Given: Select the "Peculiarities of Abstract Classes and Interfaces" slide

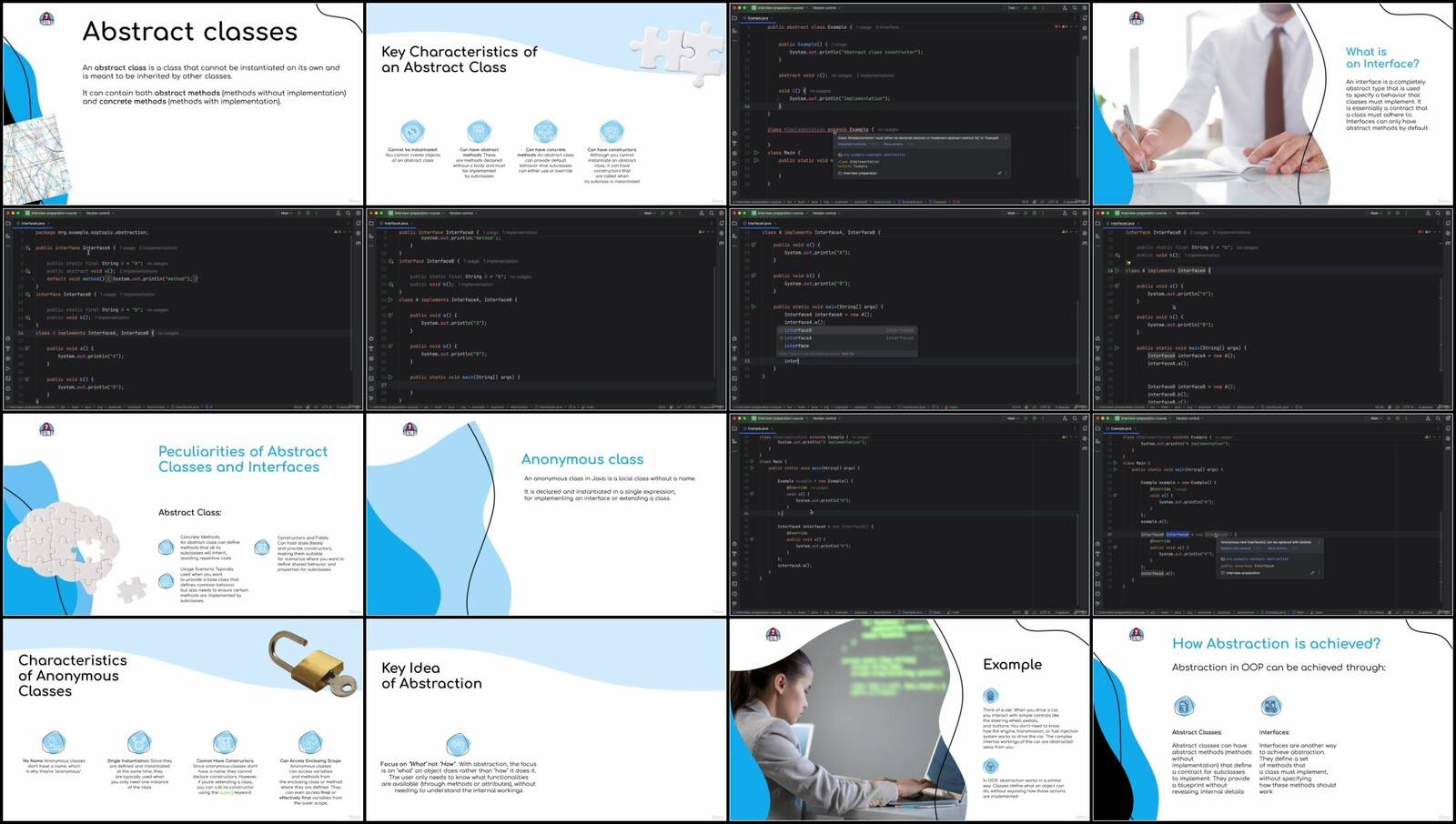Looking at the screenshot, I should (x=183, y=515).
